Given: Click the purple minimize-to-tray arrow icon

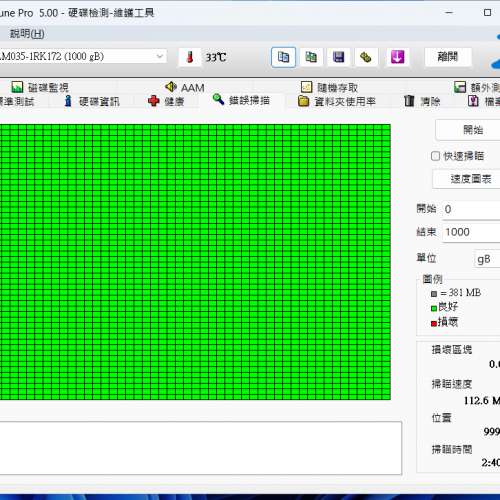Looking at the screenshot, I should 397,57.
